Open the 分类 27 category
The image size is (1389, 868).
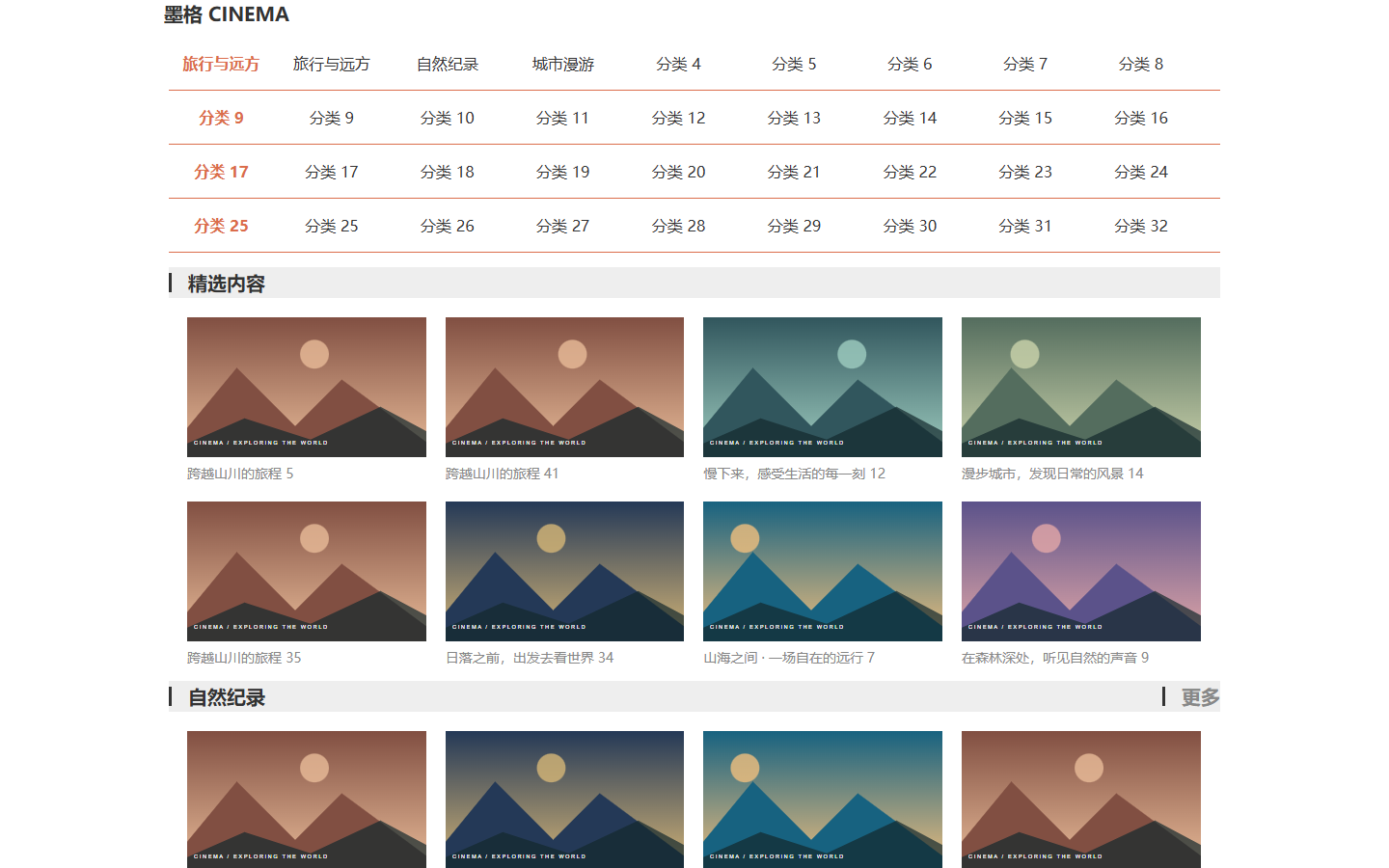click(562, 226)
